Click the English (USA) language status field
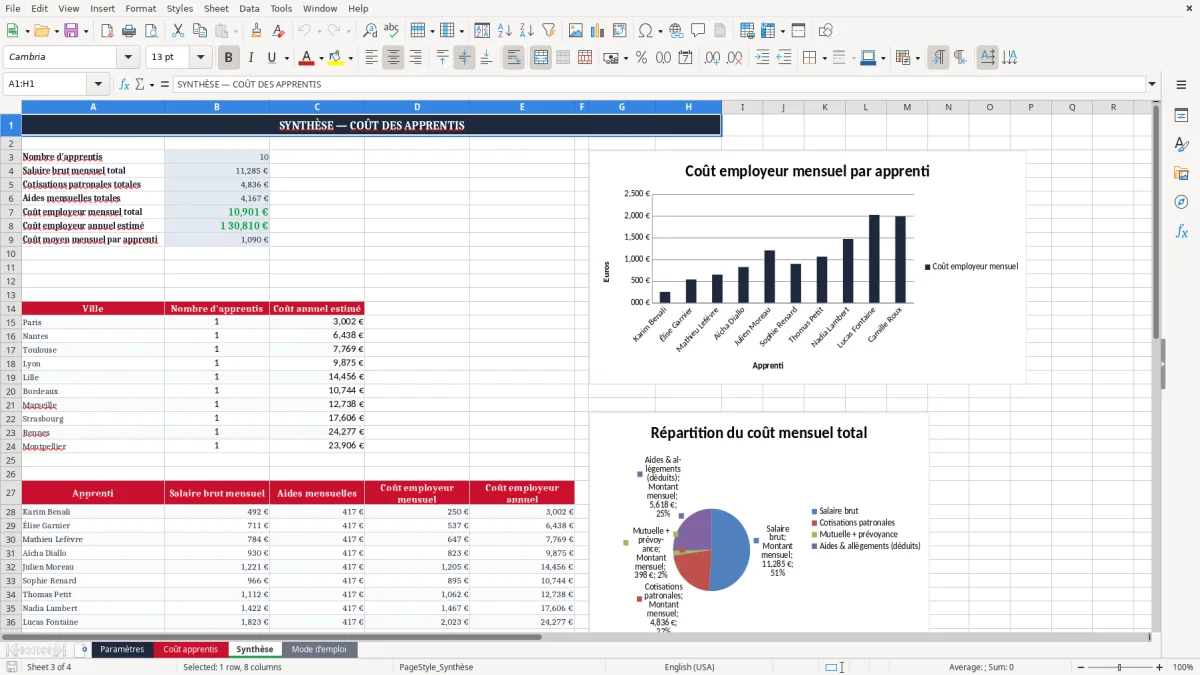Viewport: 1200px width, 675px height. click(689, 667)
